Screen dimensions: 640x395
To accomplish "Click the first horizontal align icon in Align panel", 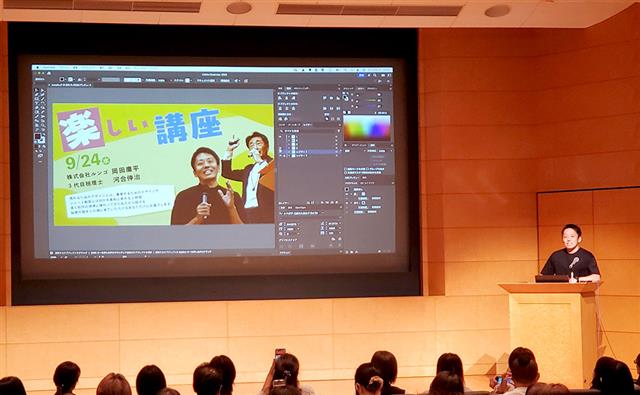I will (x=280, y=98).
